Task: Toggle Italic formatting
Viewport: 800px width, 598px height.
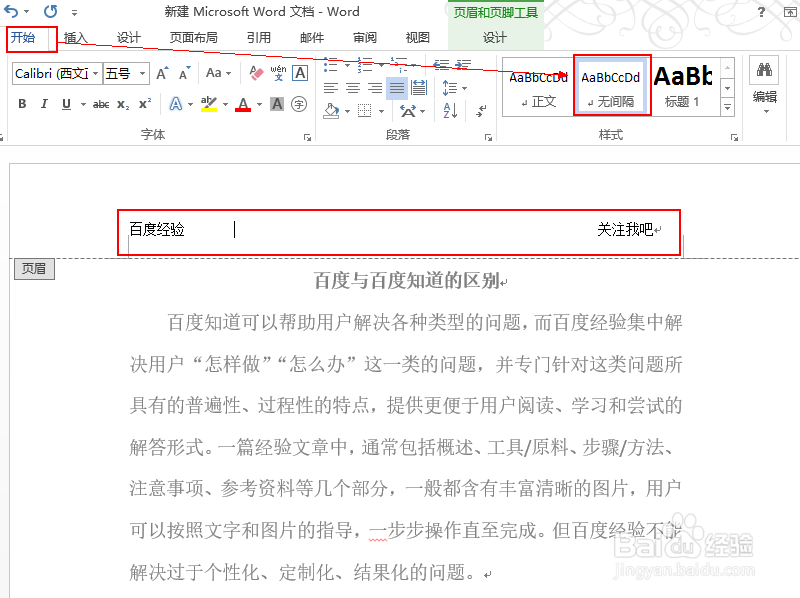Action: (x=44, y=104)
